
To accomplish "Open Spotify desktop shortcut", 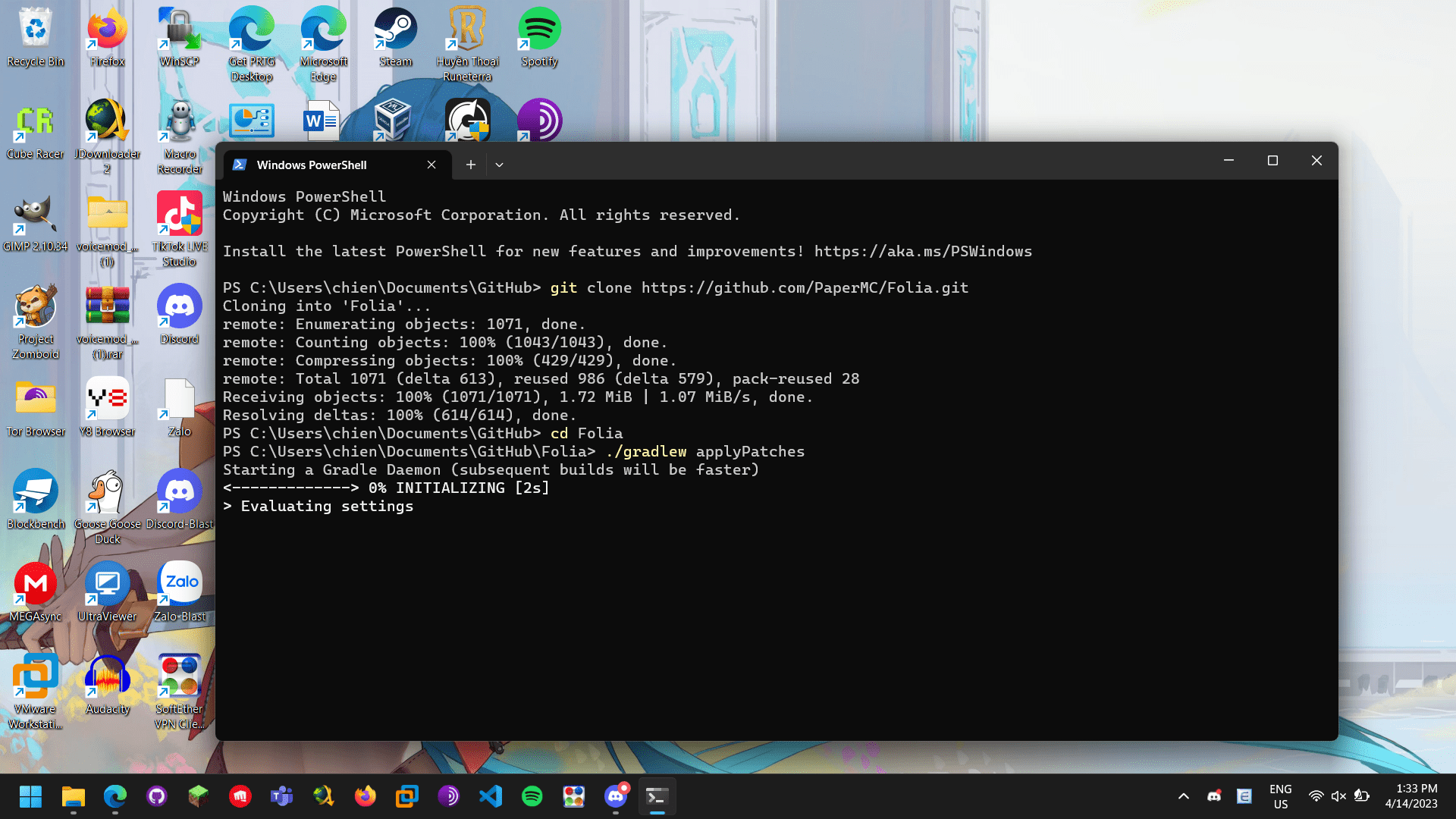I will point(539,38).
